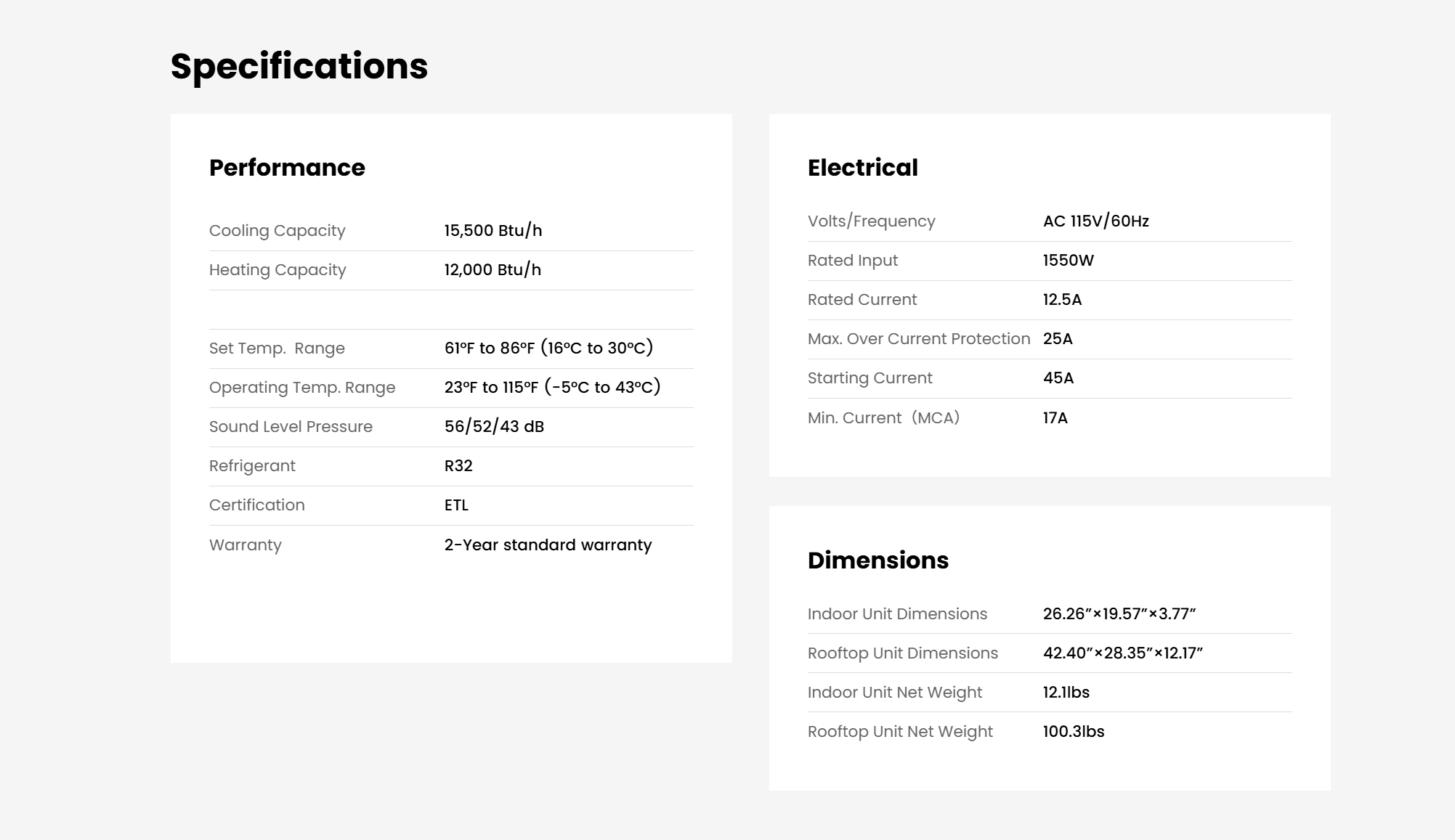Select the Performance section title
Screen dimensions: 1455x840
(x=287, y=168)
